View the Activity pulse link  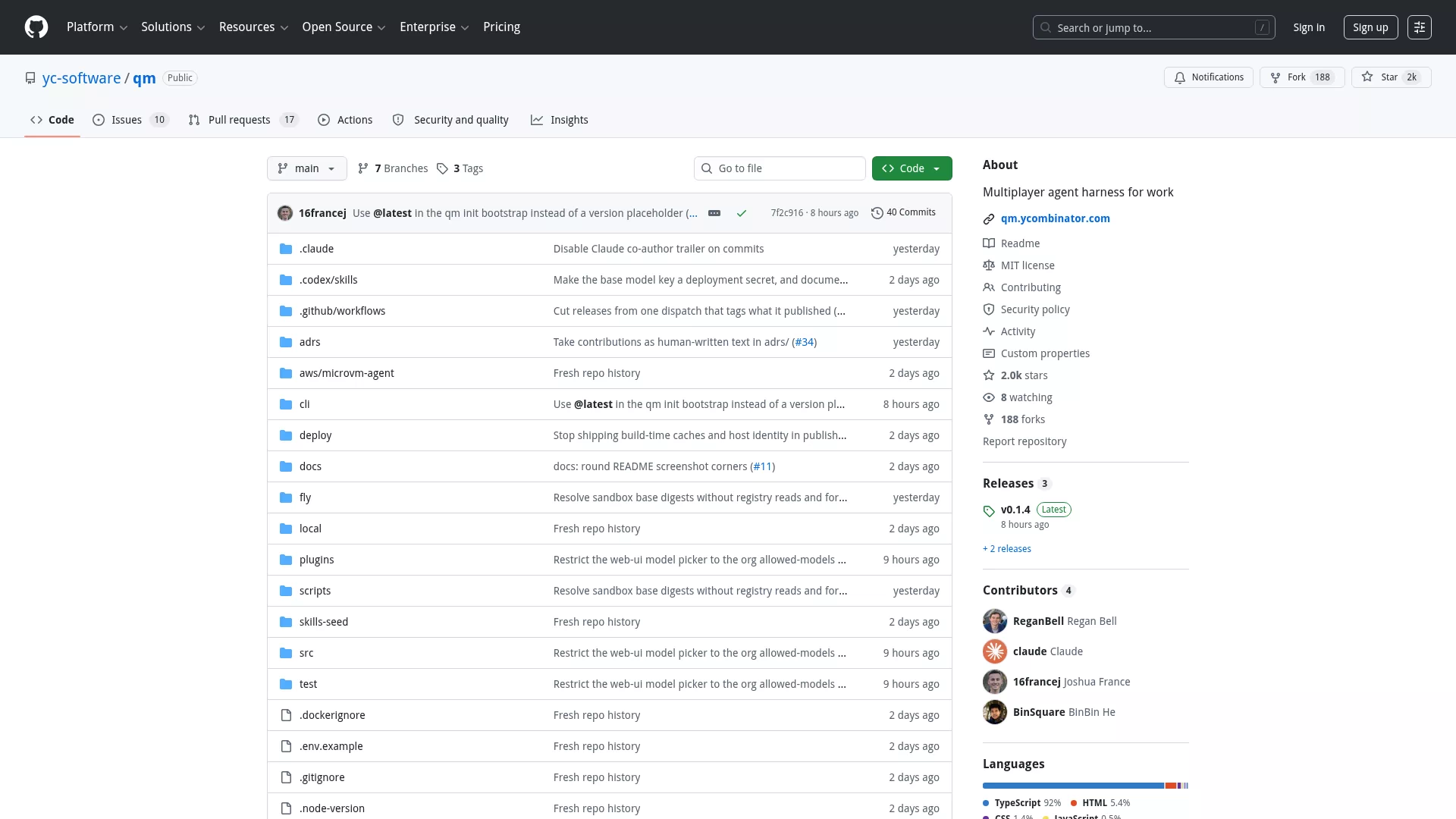pyautogui.click(x=1009, y=331)
